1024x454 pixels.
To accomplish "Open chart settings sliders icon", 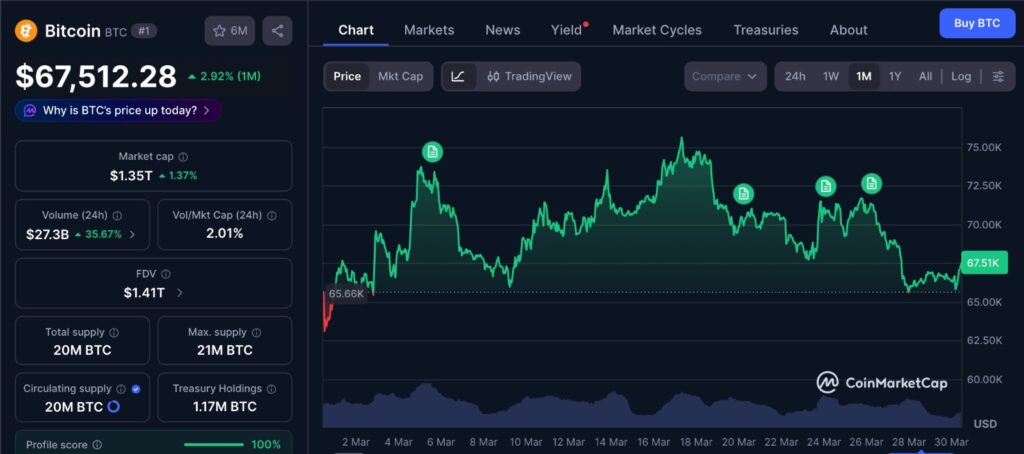I will pyautogui.click(x=998, y=76).
